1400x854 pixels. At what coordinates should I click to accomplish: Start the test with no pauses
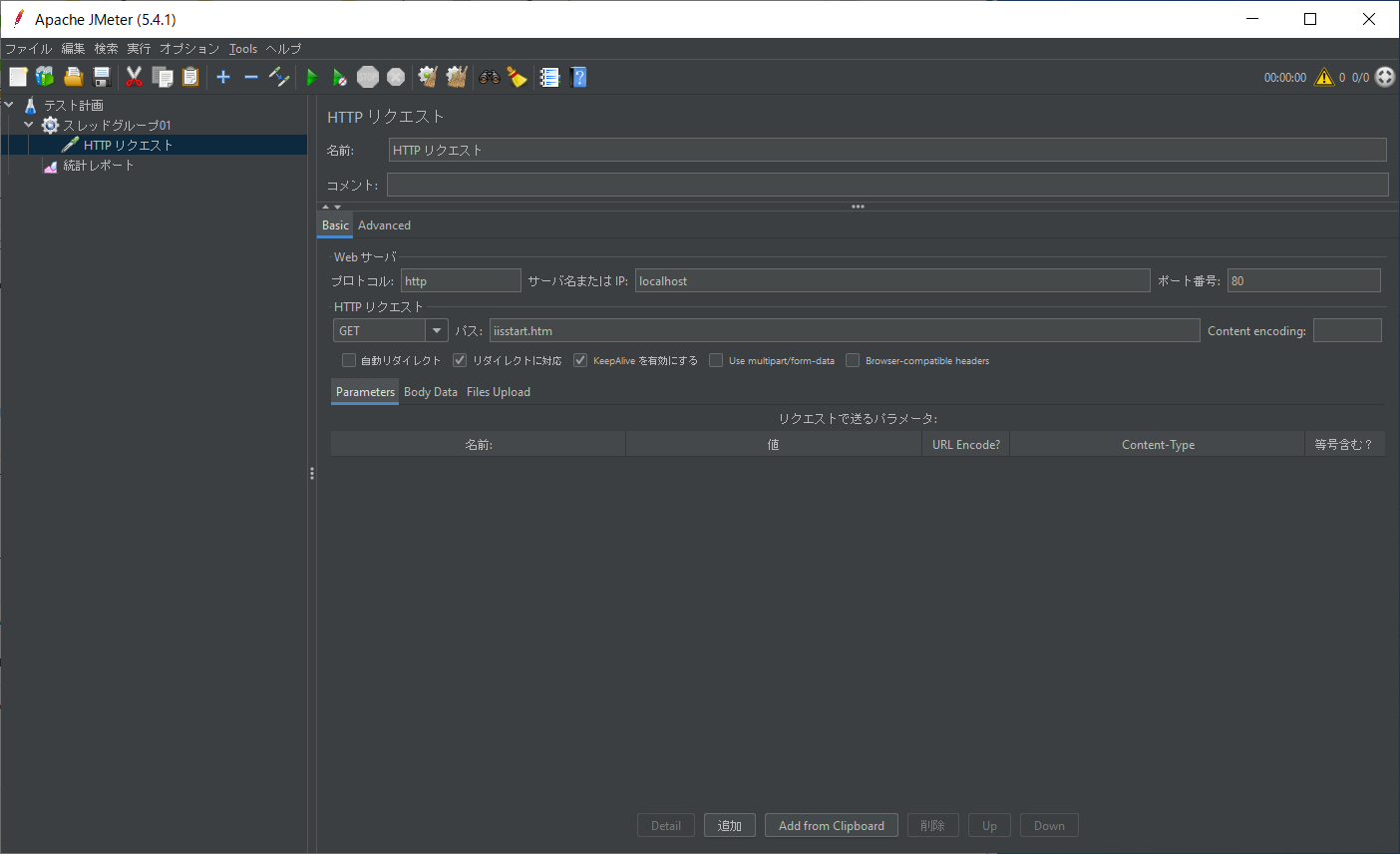coord(340,77)
